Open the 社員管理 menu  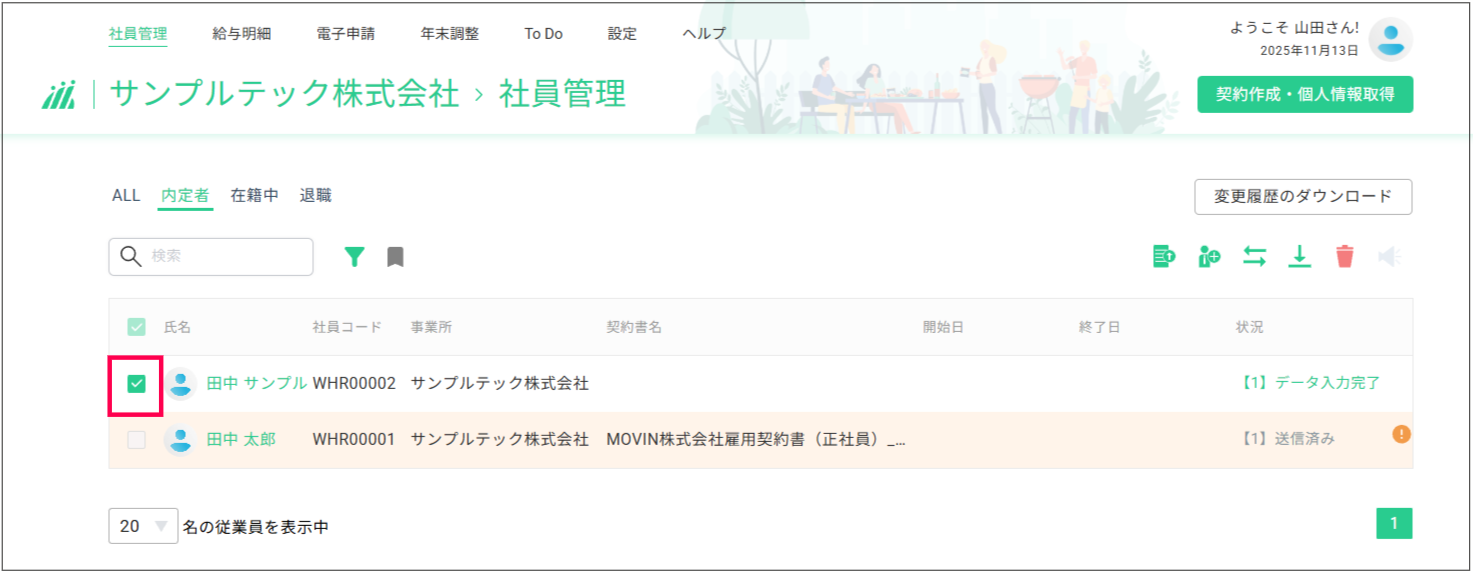pos(138,33)
